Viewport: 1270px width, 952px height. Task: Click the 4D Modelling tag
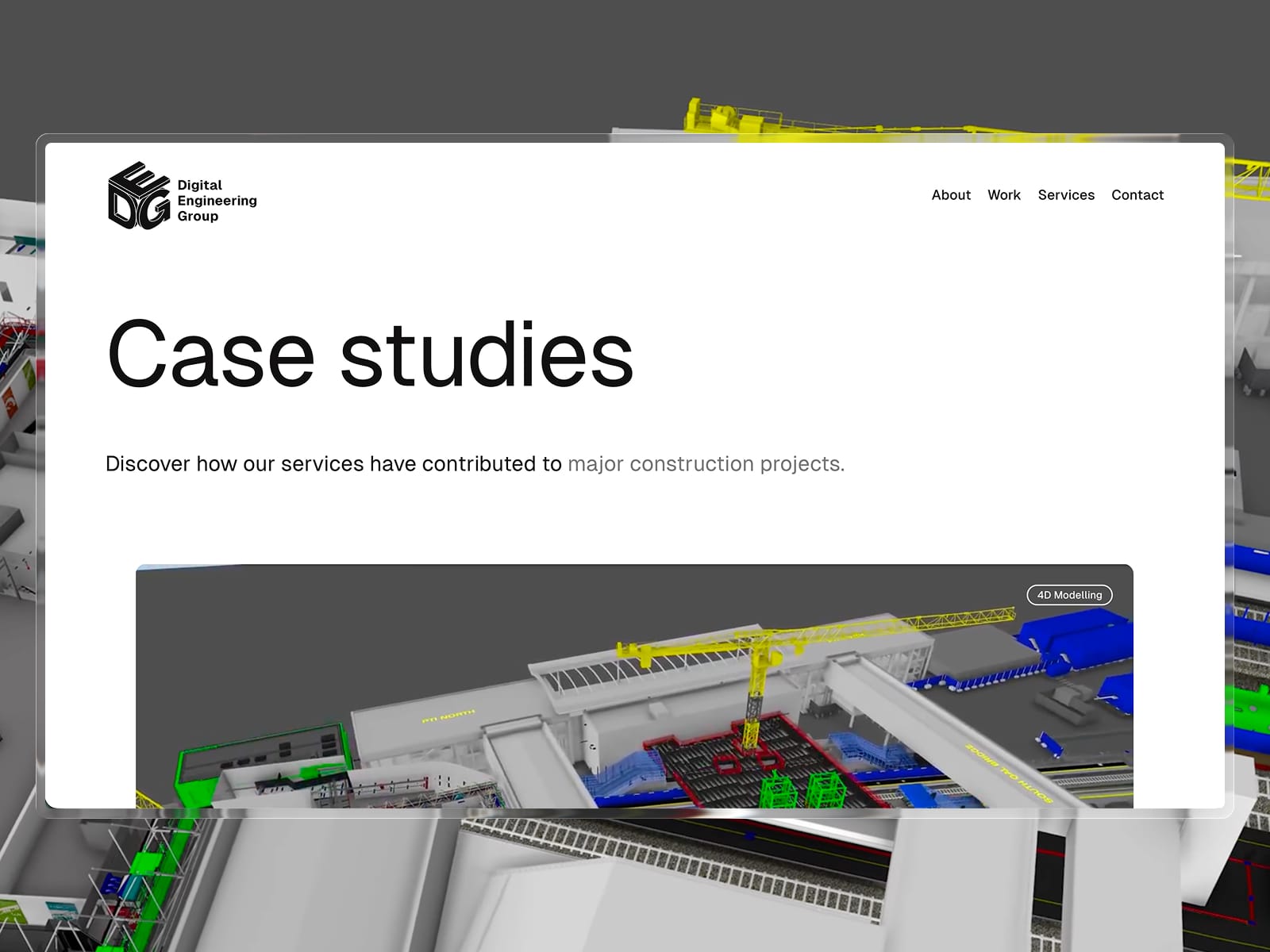(1069, 595)
